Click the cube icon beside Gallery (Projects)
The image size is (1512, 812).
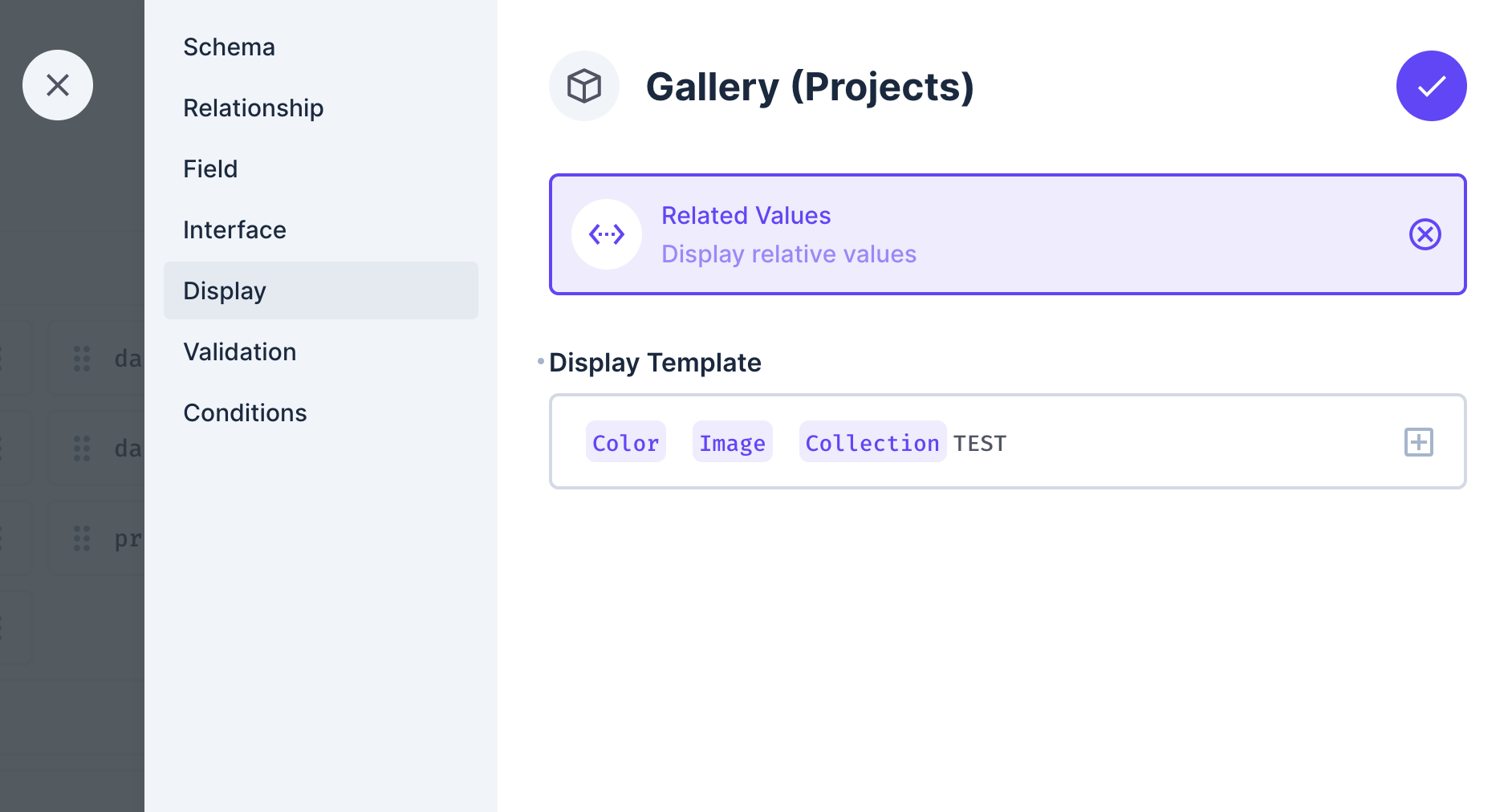(584, 86)
